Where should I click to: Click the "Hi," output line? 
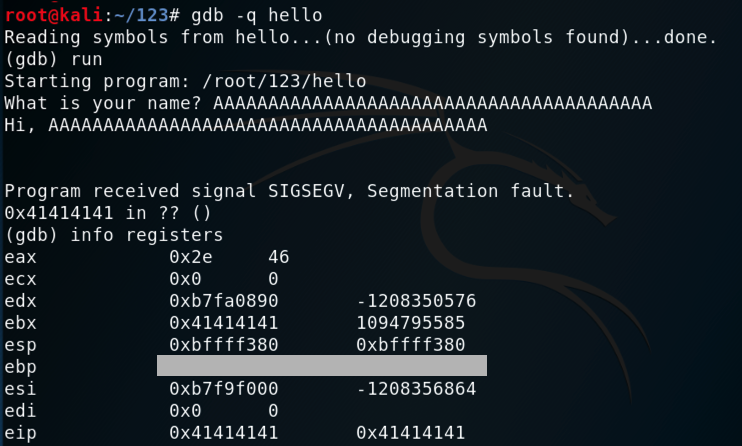pyautogui.click(x=245, y=125)
